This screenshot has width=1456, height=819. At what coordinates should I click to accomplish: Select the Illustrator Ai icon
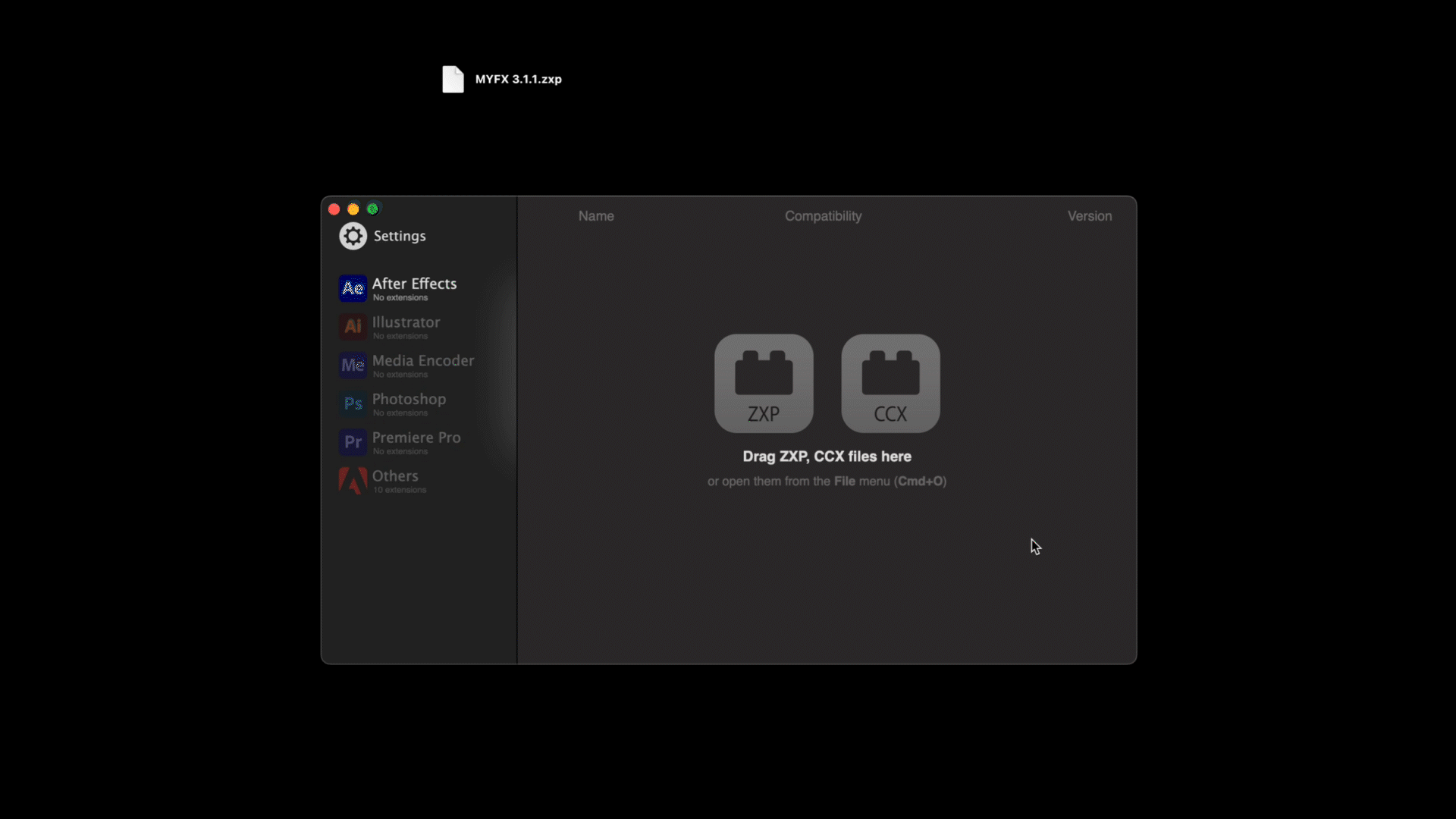(x=353, y=327)
